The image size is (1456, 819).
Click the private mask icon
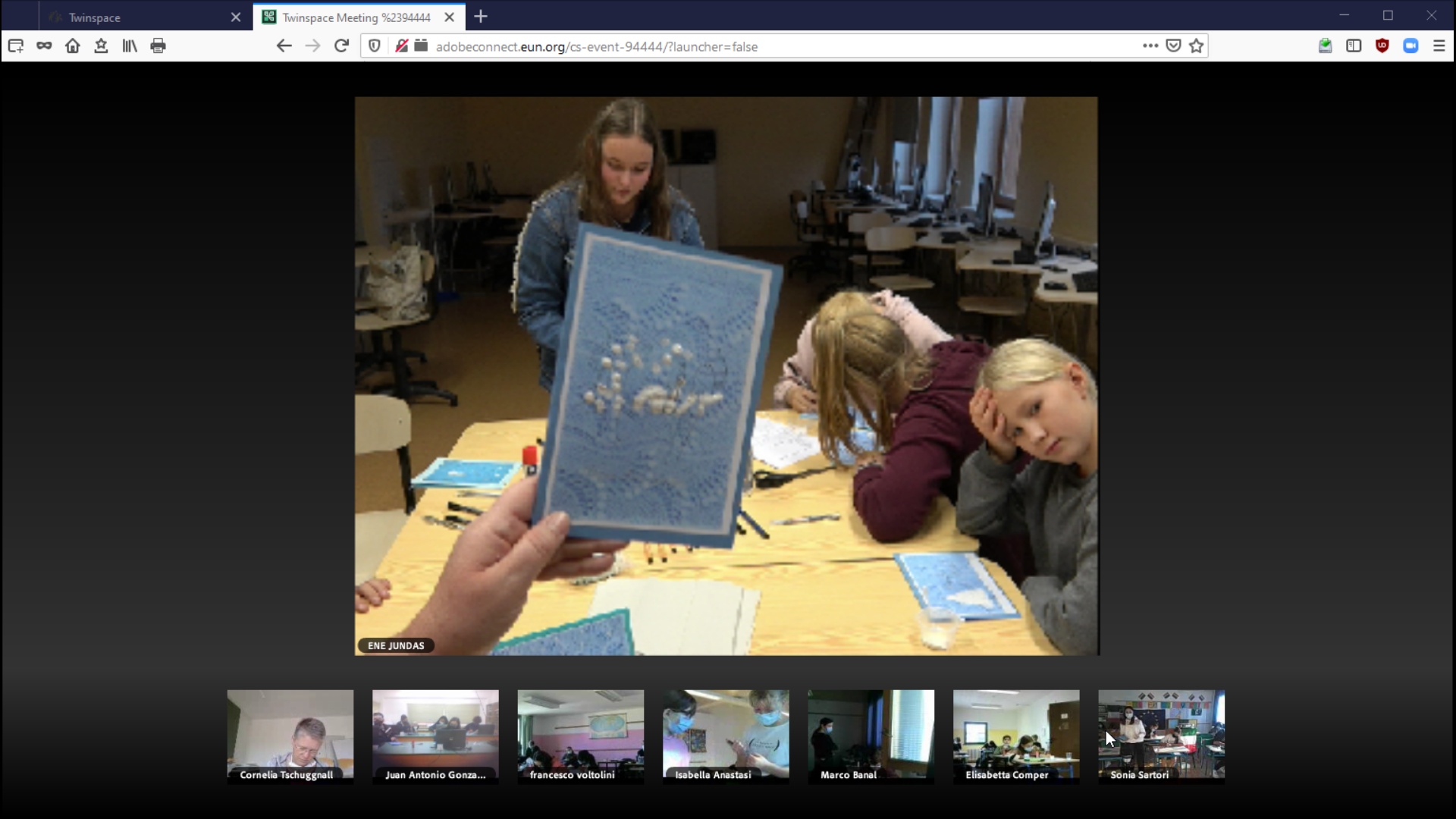(44, 46)
